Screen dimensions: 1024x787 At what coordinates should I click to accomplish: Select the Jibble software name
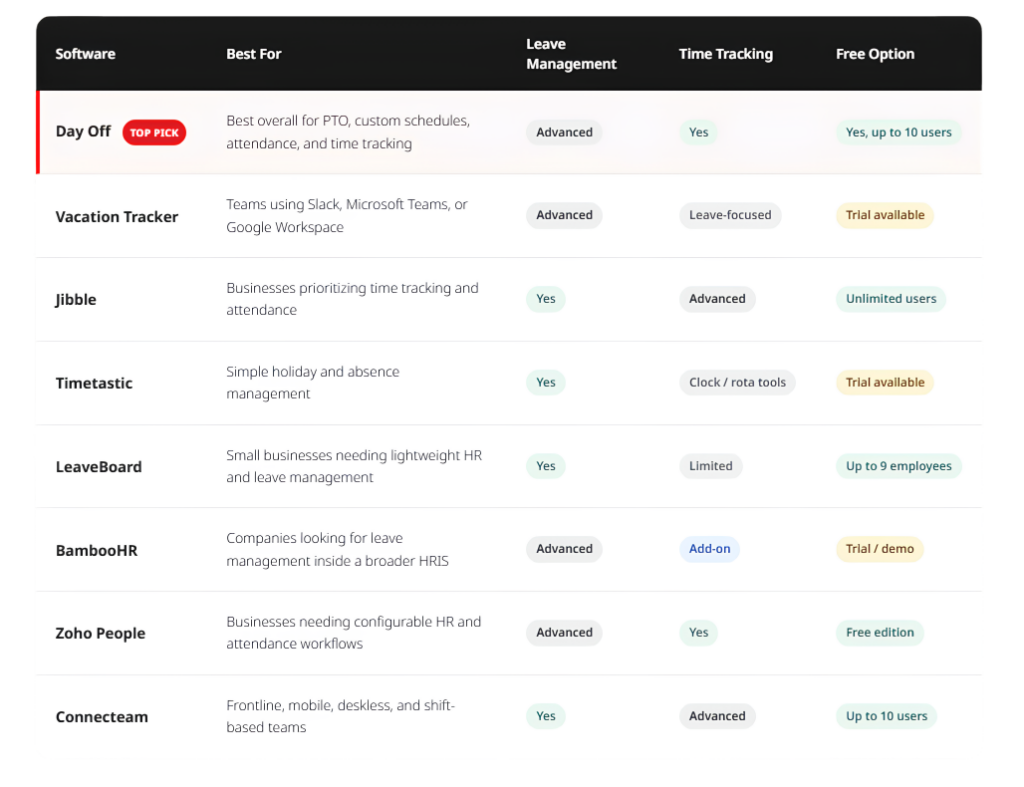(x=76, y=300)
